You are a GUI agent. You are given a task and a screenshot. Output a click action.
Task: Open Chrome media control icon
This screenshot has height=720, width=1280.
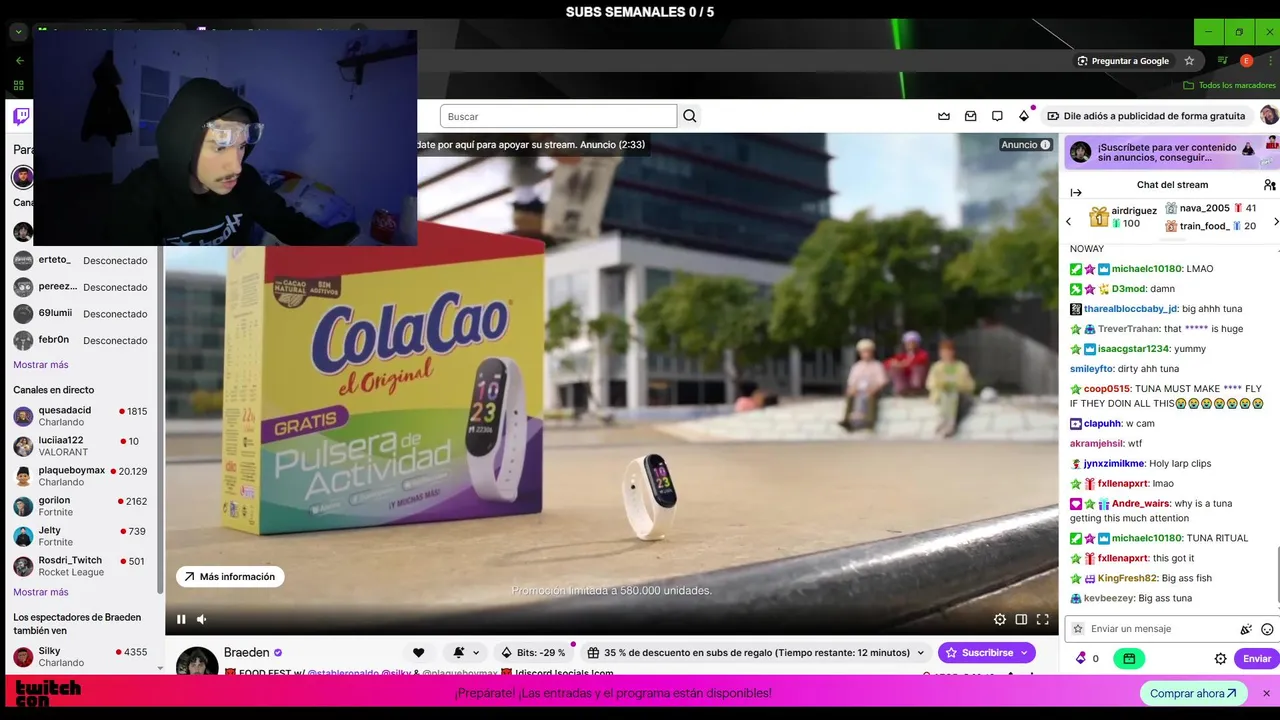click(1222, 61)
